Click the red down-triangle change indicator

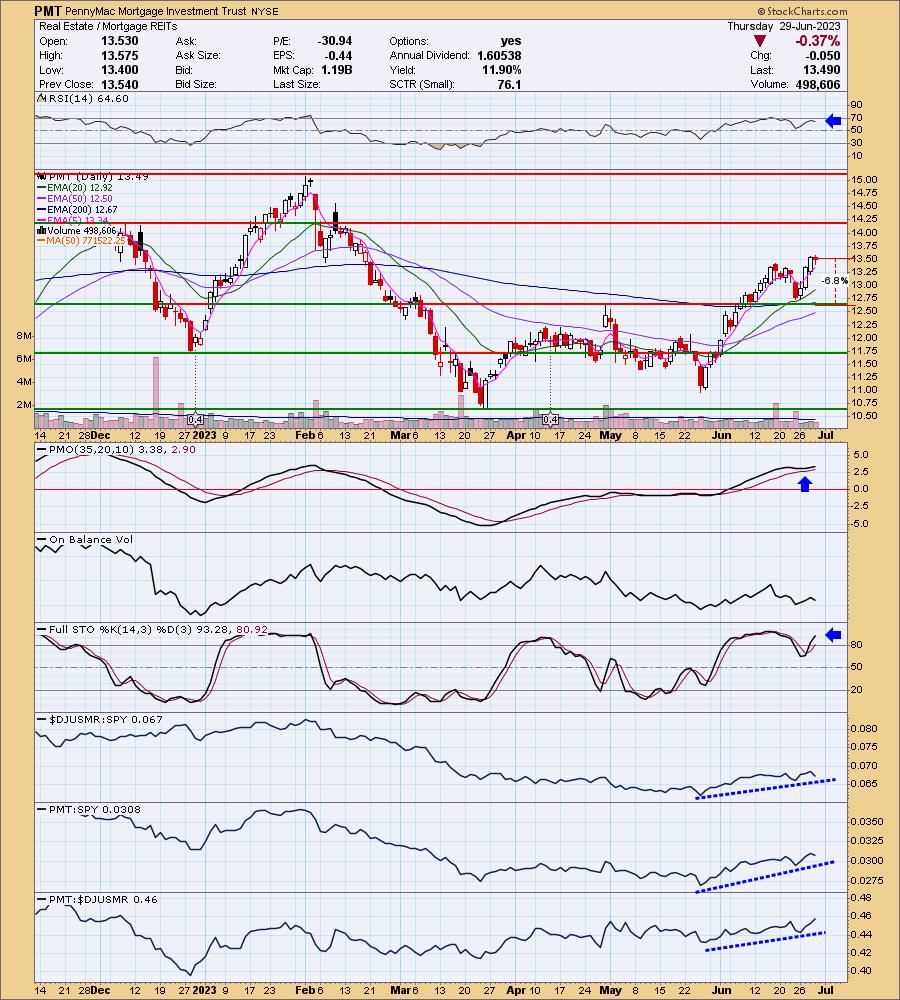pyautogui.click(x=759, y=41)
